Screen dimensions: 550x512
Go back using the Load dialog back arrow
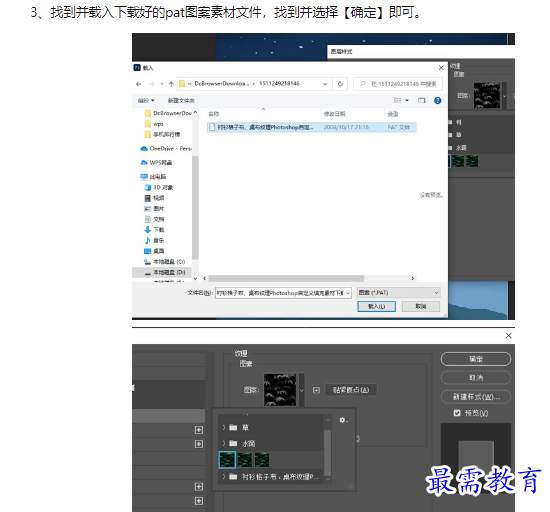(139, 84)
